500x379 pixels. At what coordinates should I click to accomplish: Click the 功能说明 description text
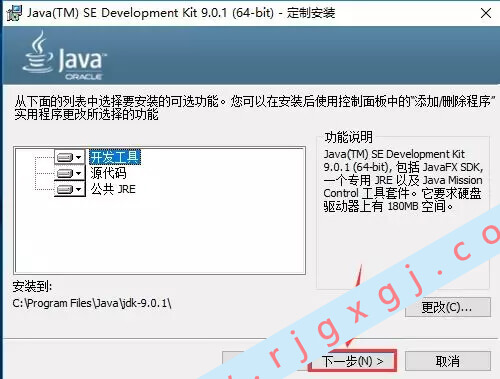(x=403, y=180)
